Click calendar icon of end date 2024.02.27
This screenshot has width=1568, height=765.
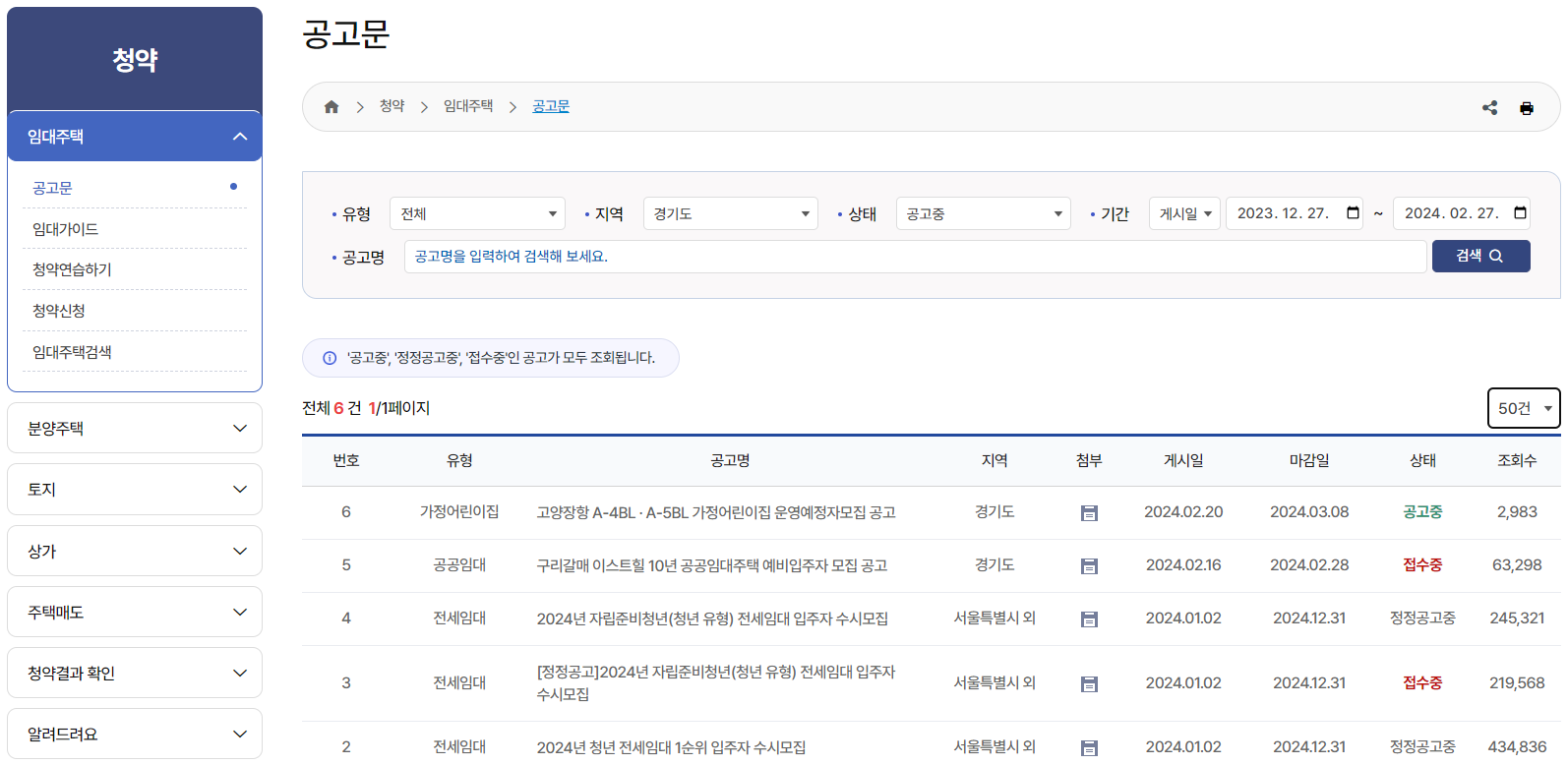tap(1520, 213)
